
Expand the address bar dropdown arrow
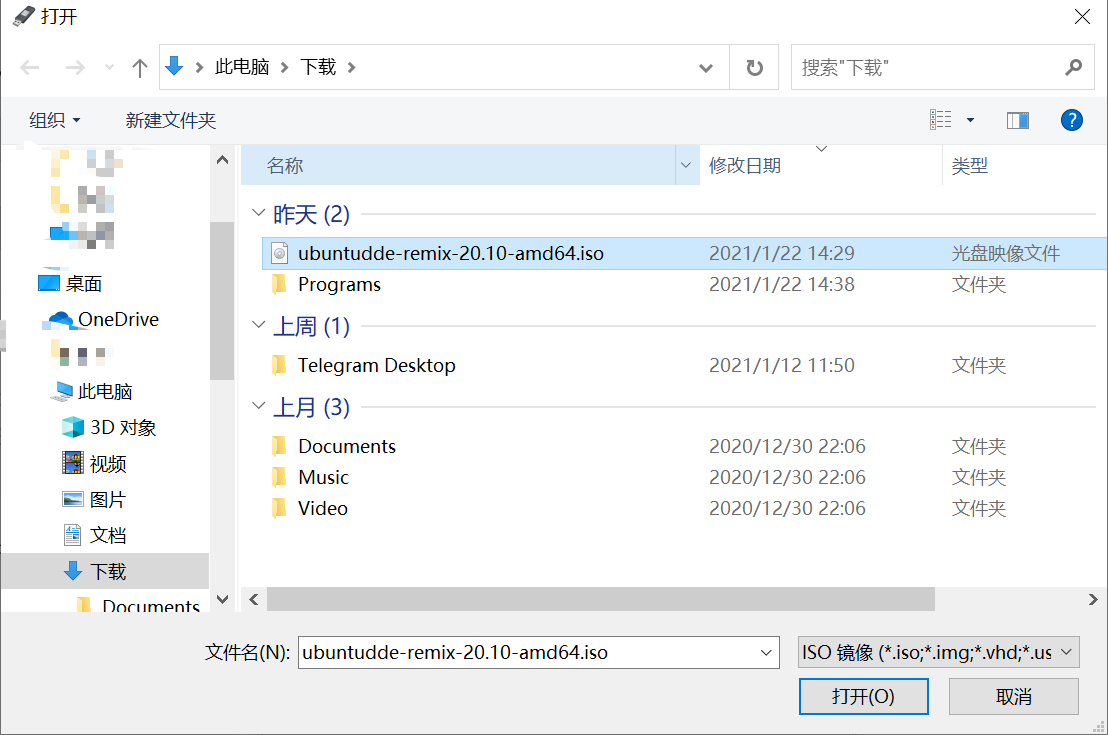click(706, 67)
